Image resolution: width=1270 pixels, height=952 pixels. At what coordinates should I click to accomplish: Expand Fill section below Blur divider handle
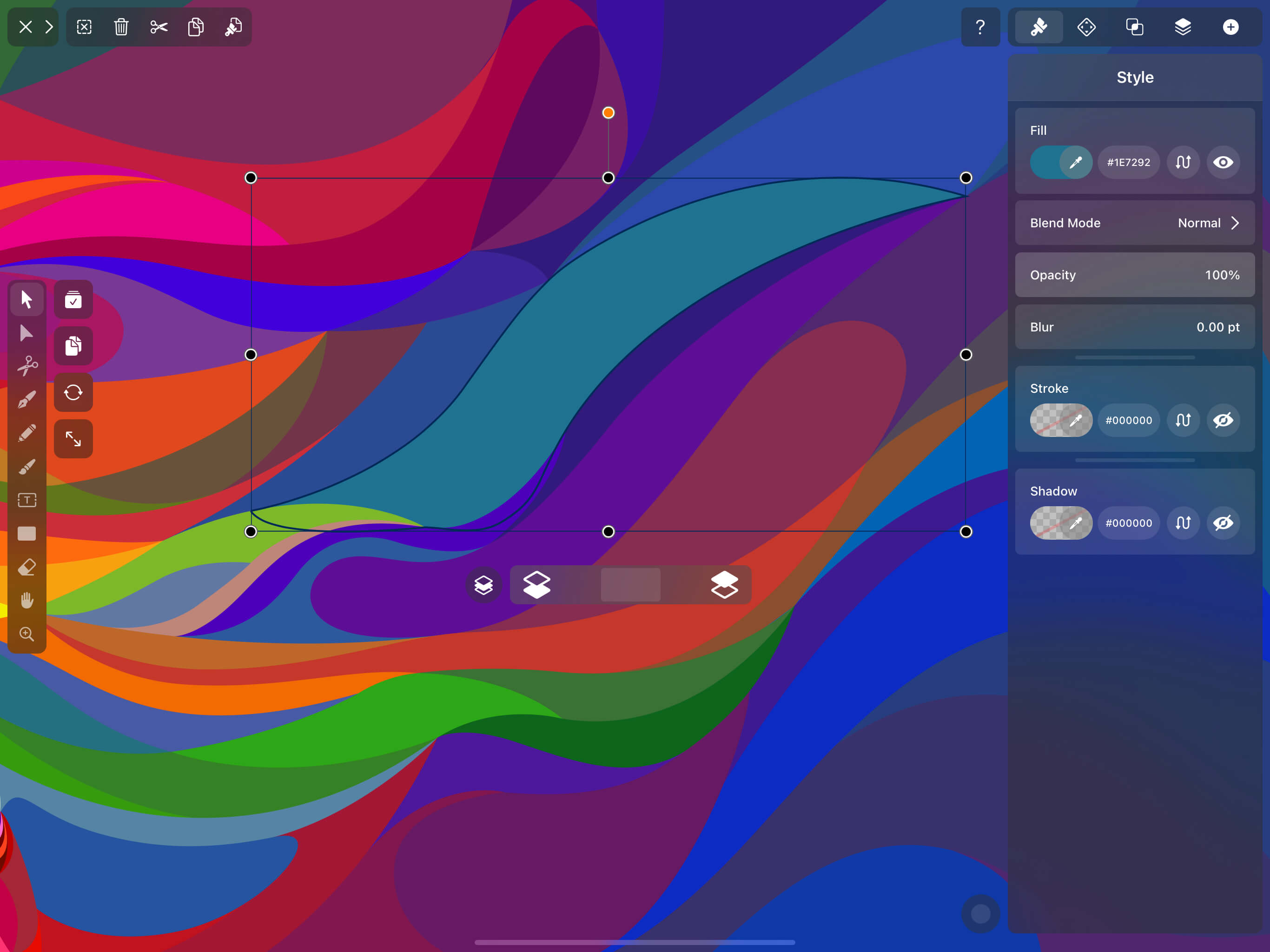click(1135, 357)
